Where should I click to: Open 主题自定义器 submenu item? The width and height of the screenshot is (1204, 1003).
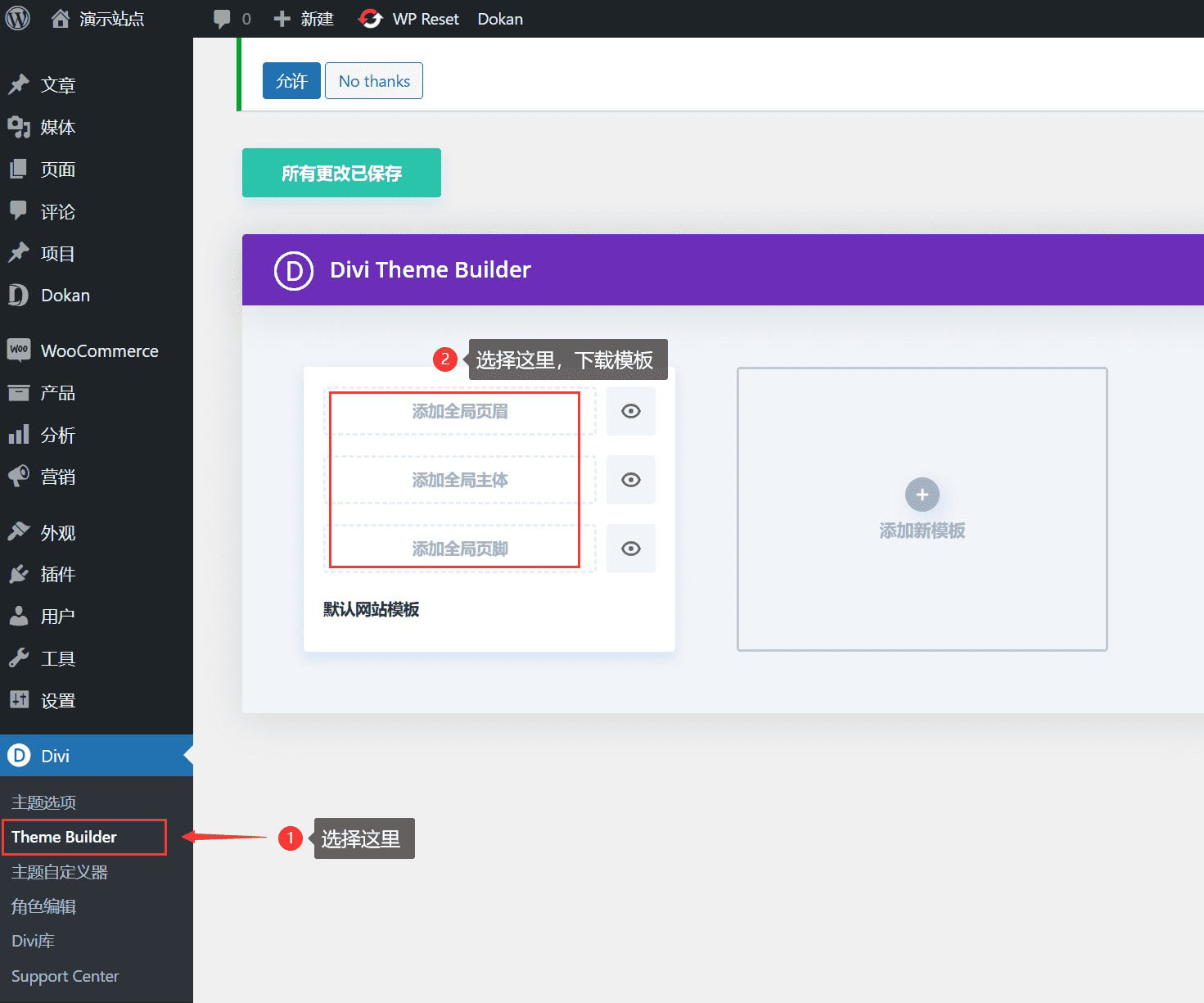[x=60, y=872]
